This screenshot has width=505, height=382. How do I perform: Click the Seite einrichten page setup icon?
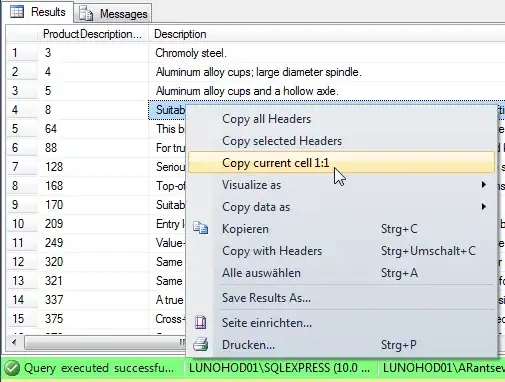[x=200, y=322]
